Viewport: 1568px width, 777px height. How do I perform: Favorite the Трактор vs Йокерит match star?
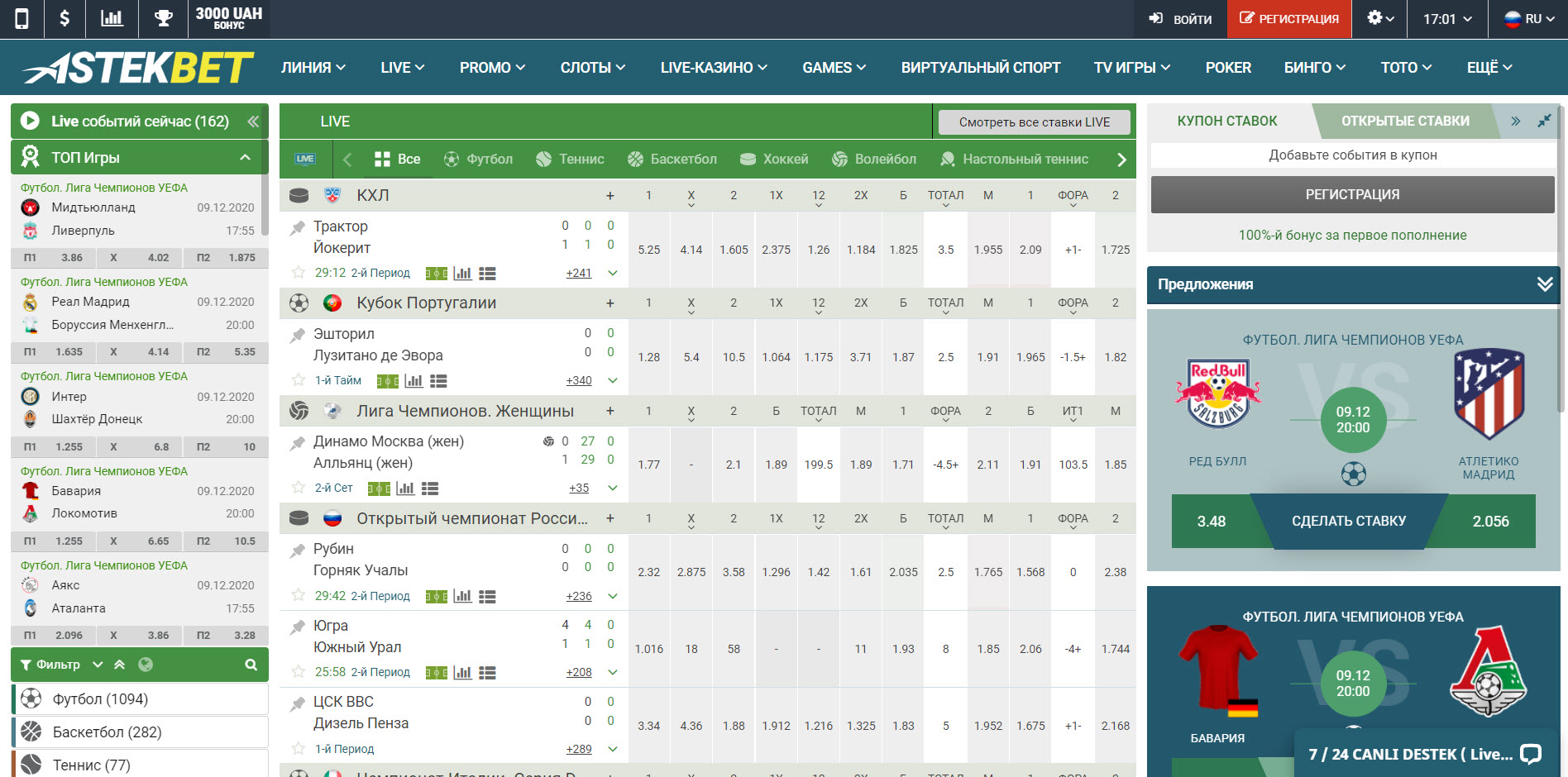(299, 272)
